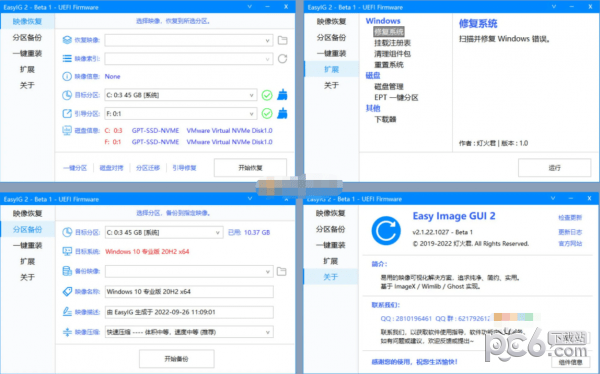600x374 pixels.
Task: Select 修复系统 in the Windows tools list
Action: [x=389, y=32]
